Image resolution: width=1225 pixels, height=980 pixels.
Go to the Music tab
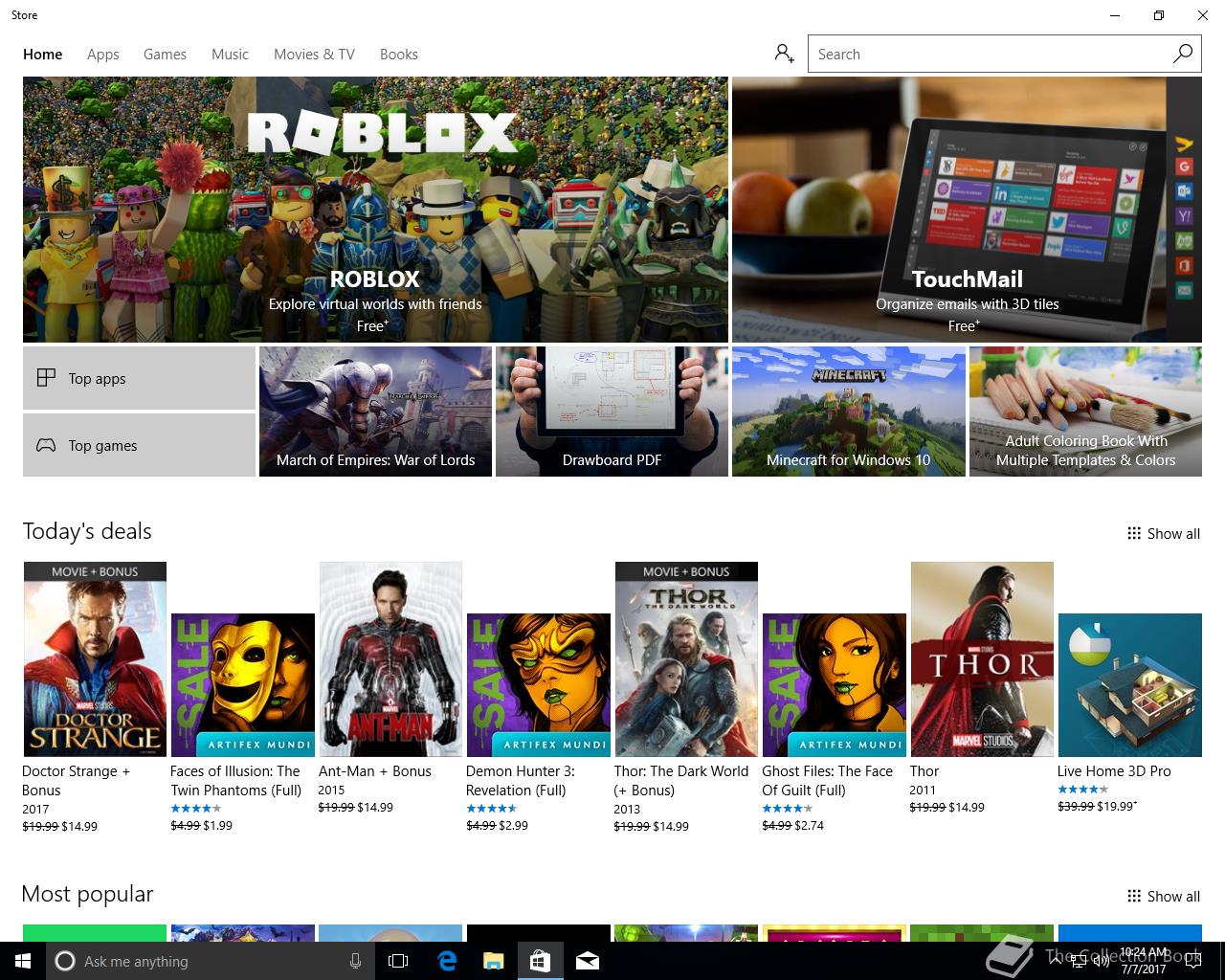coord(230,55)
